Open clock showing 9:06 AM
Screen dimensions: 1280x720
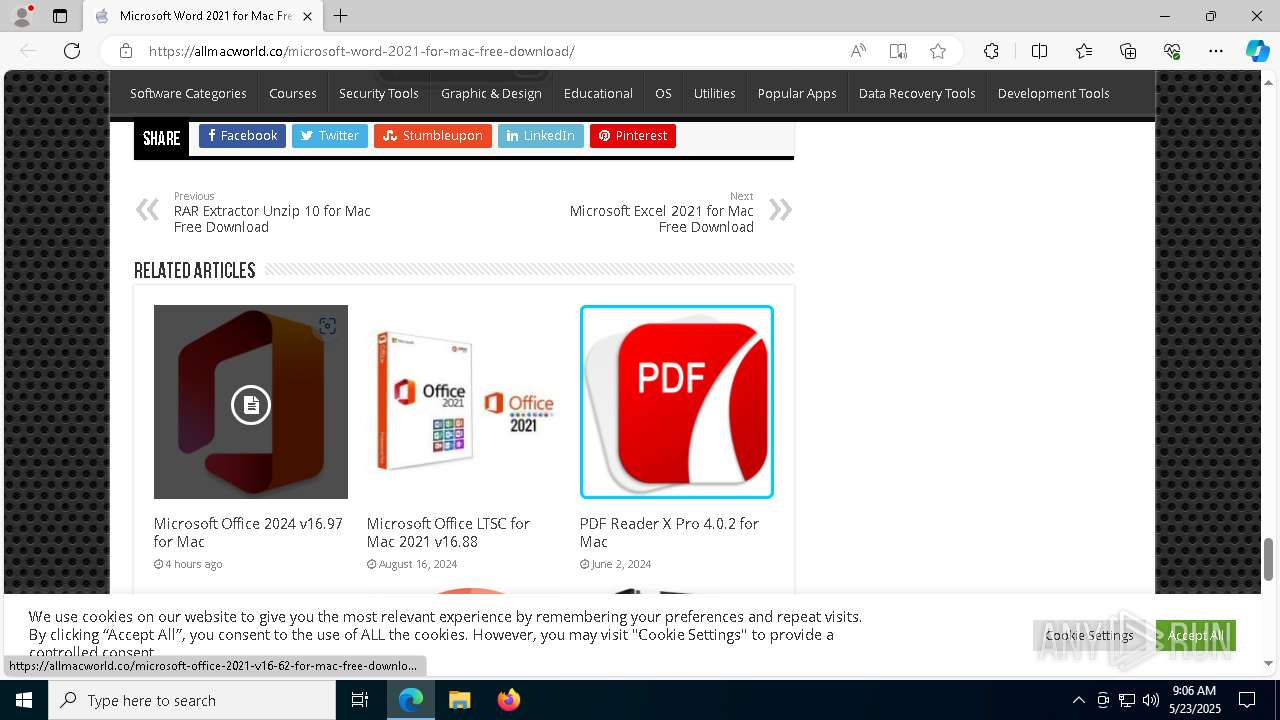coord(1194,700)
